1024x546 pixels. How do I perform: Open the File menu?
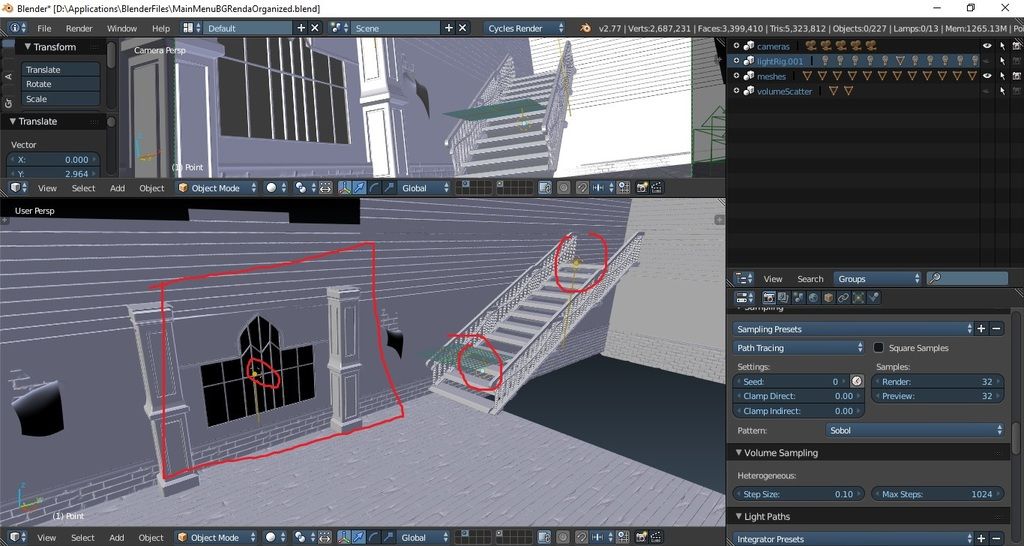pyautogui.click(x=44, y=28)
